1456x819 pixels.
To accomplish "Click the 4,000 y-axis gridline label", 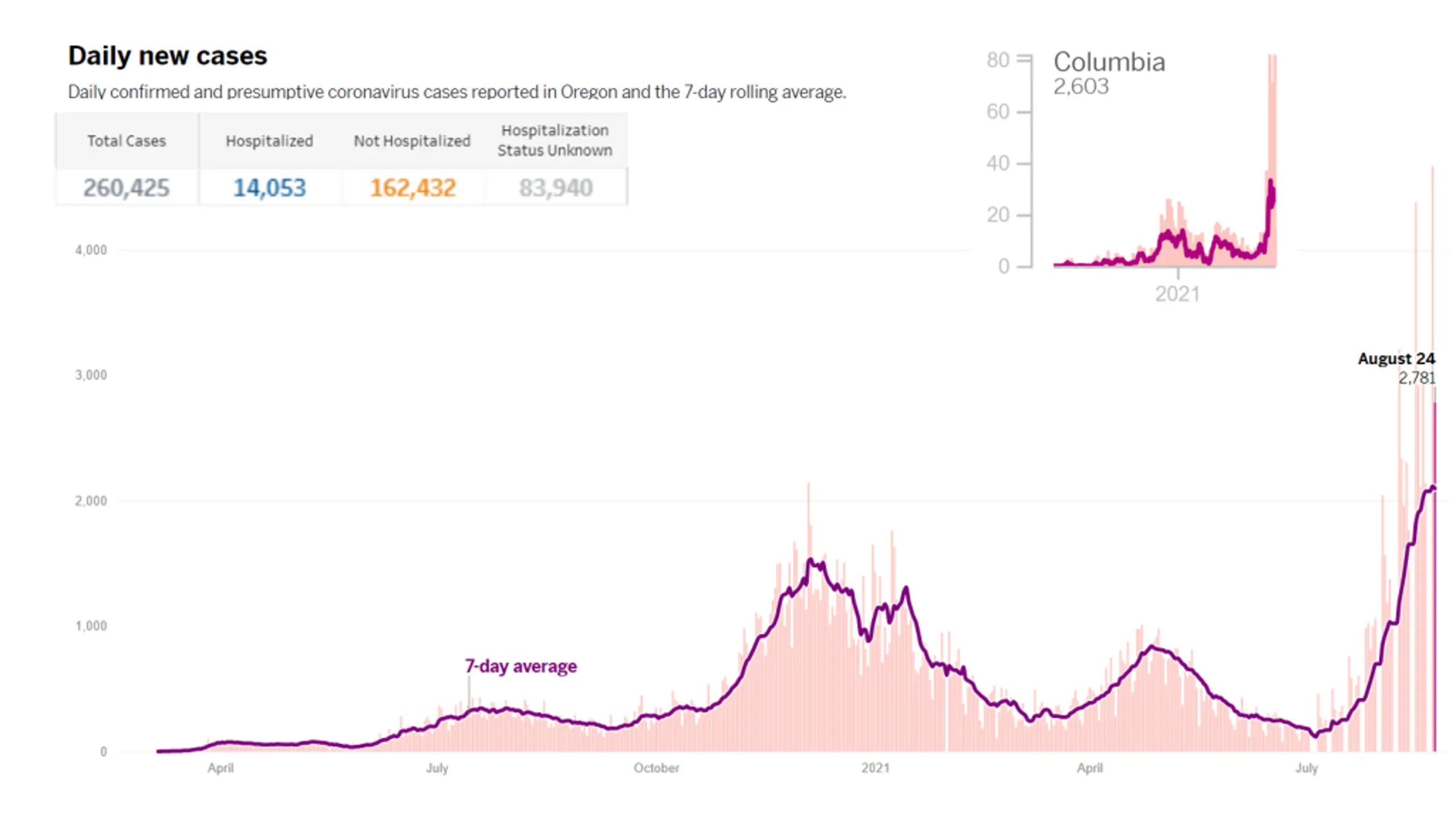I will (x=91, y=250).
